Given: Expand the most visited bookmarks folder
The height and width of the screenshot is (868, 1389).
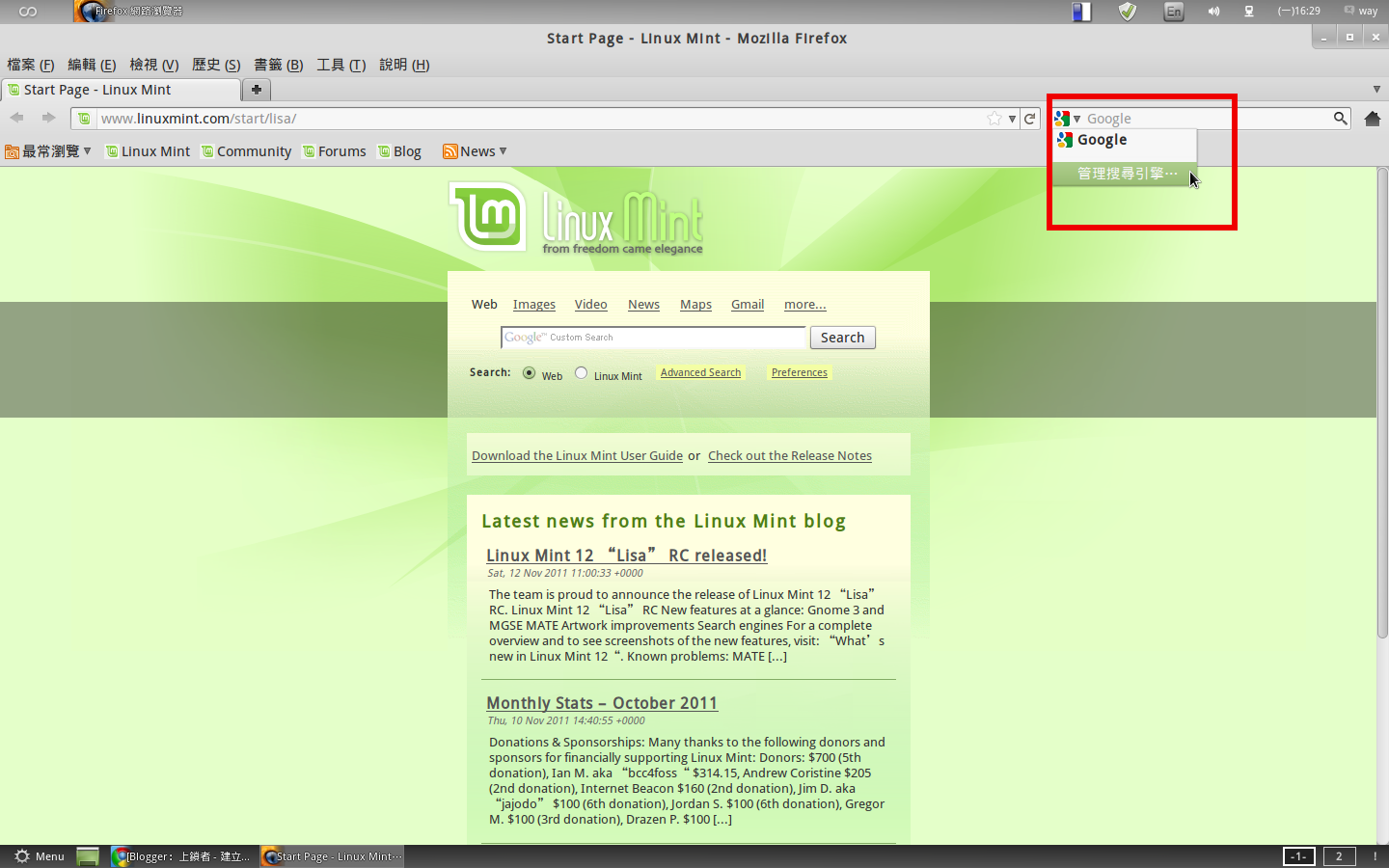Looking at the screenshot, I should click(x=48, y=151).
